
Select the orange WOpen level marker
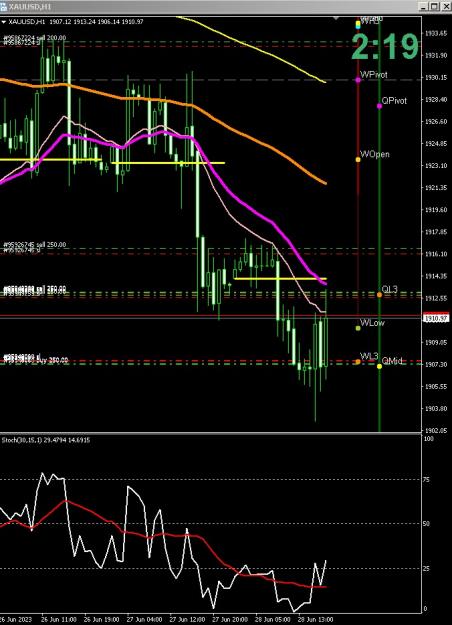click(x=358, y=159)
